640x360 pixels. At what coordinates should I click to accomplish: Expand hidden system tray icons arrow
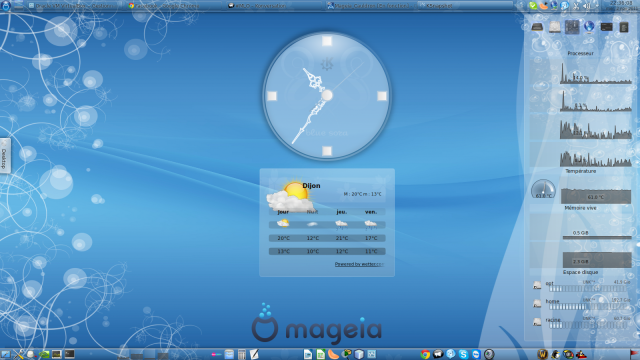(x=598, y=6)
